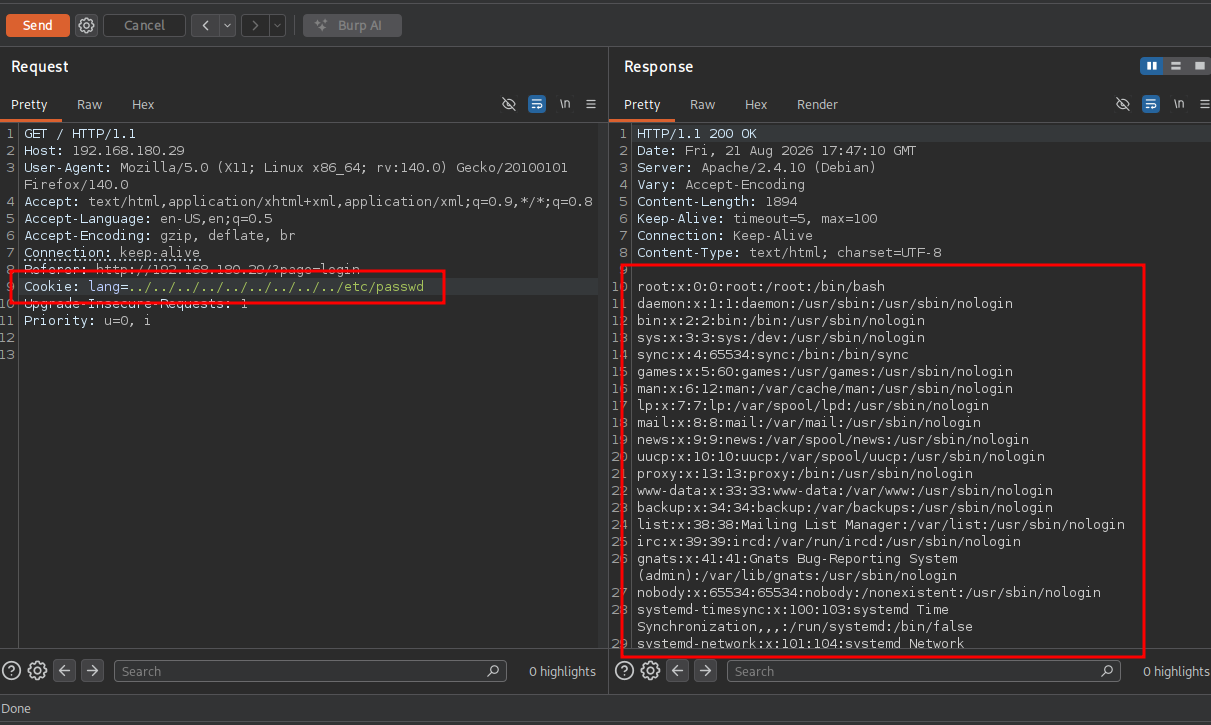This screenshot has width=1211, height=725.
Task: Jump to previous match in Response search
Action: (x=678, y=671)
